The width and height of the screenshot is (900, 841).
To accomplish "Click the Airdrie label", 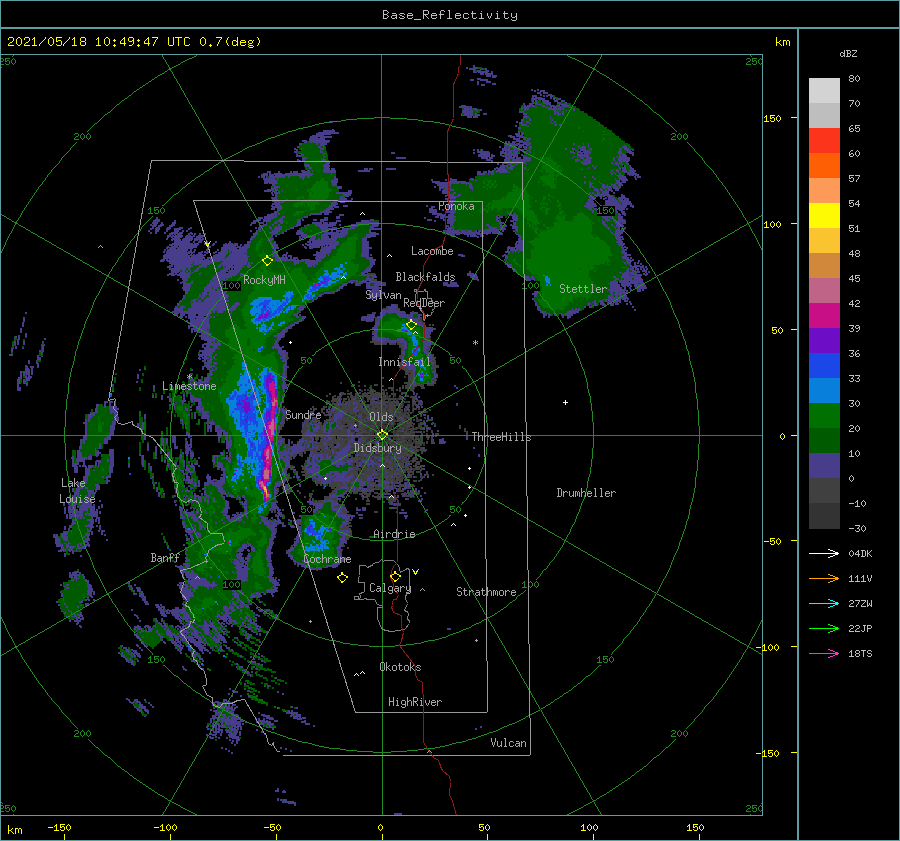I will [394, 534].
